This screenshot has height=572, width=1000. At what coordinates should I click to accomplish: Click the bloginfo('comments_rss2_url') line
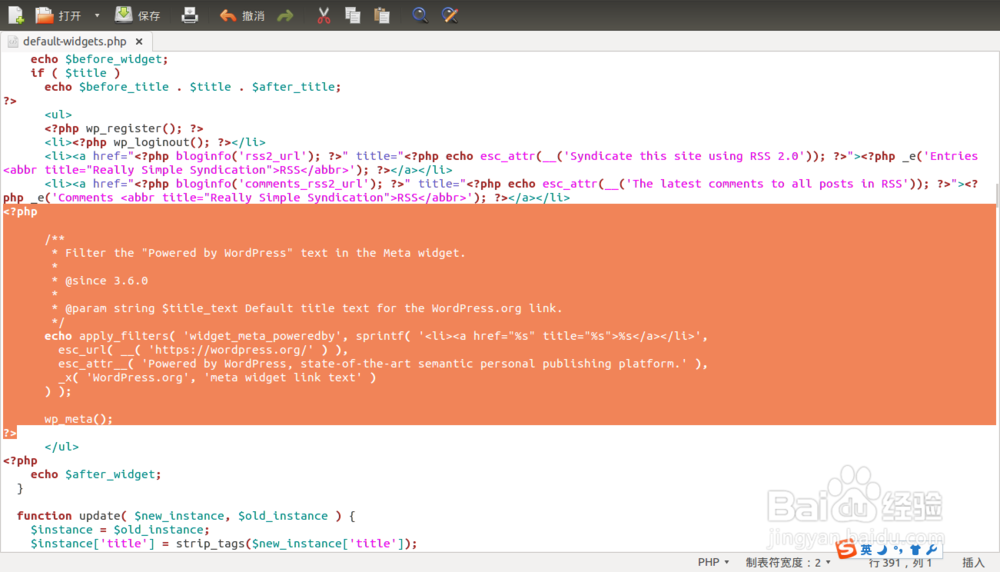tap(511, 184)
